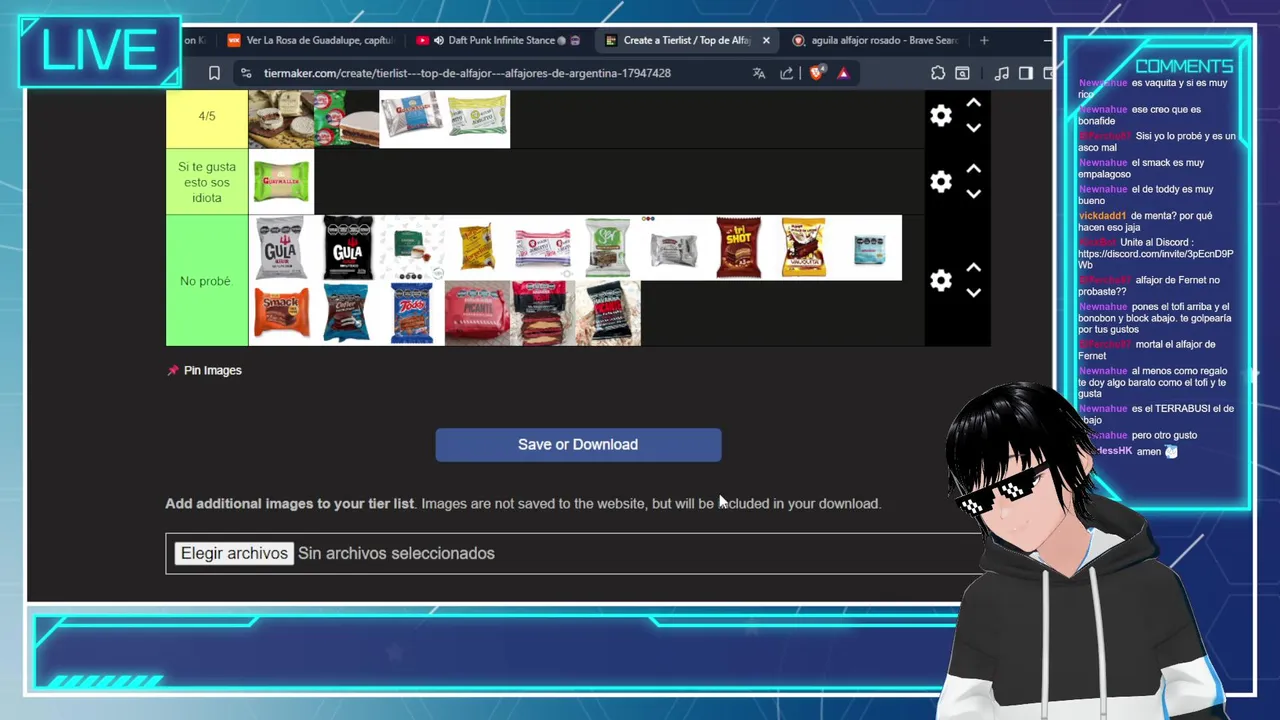Mute the Daft Punk tab audio icon
This screenshot has height=720, width=1280.
(438, 40)
